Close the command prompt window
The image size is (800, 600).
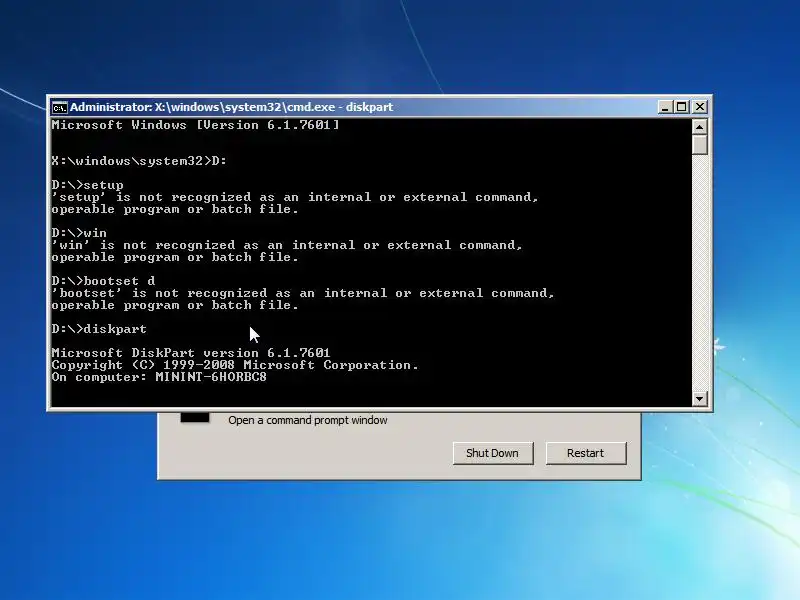click(700, 107)
